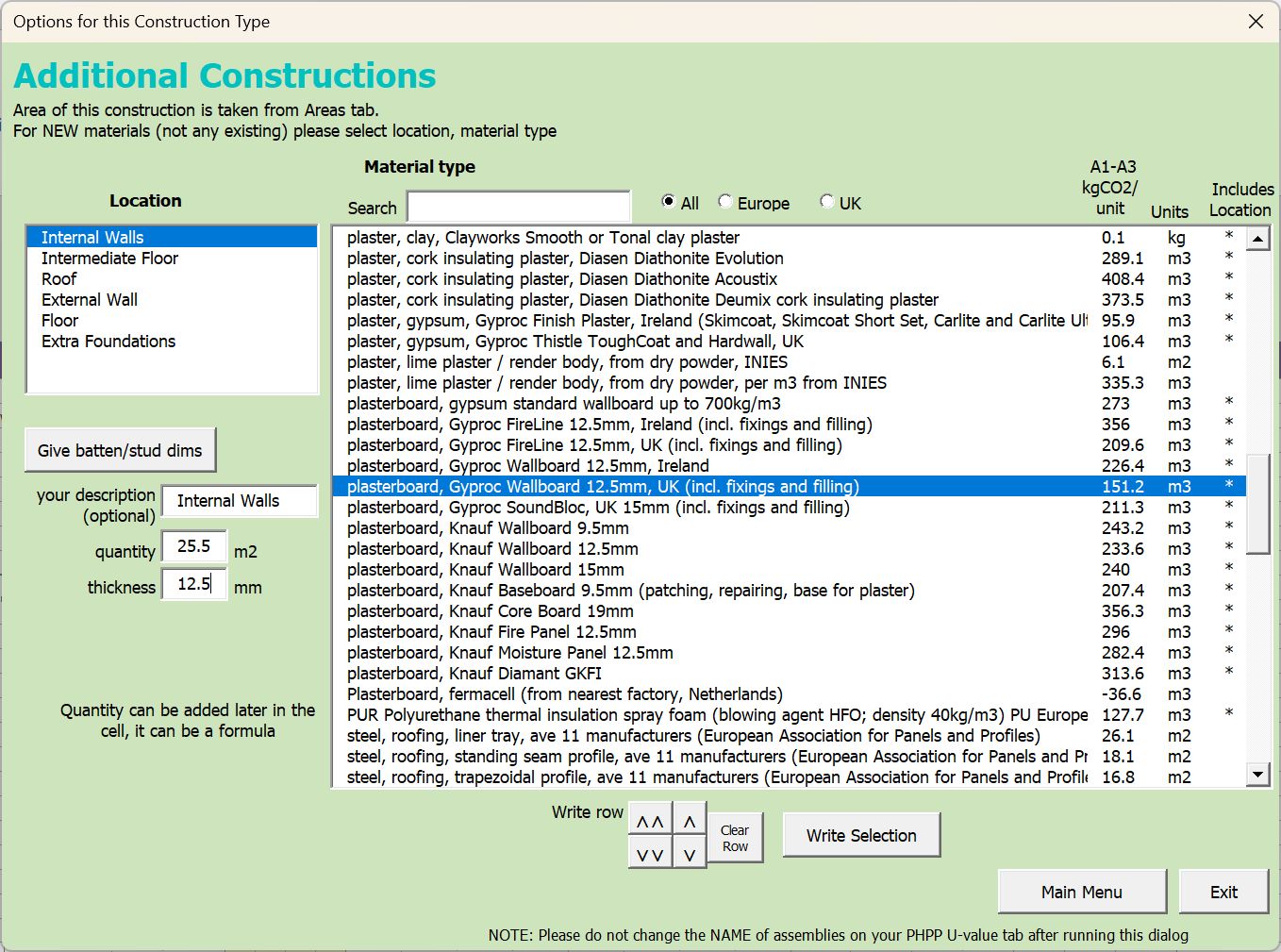Click the single up arrow row button
Viewport: 1281px width, 952px height.
coord(690,822)
